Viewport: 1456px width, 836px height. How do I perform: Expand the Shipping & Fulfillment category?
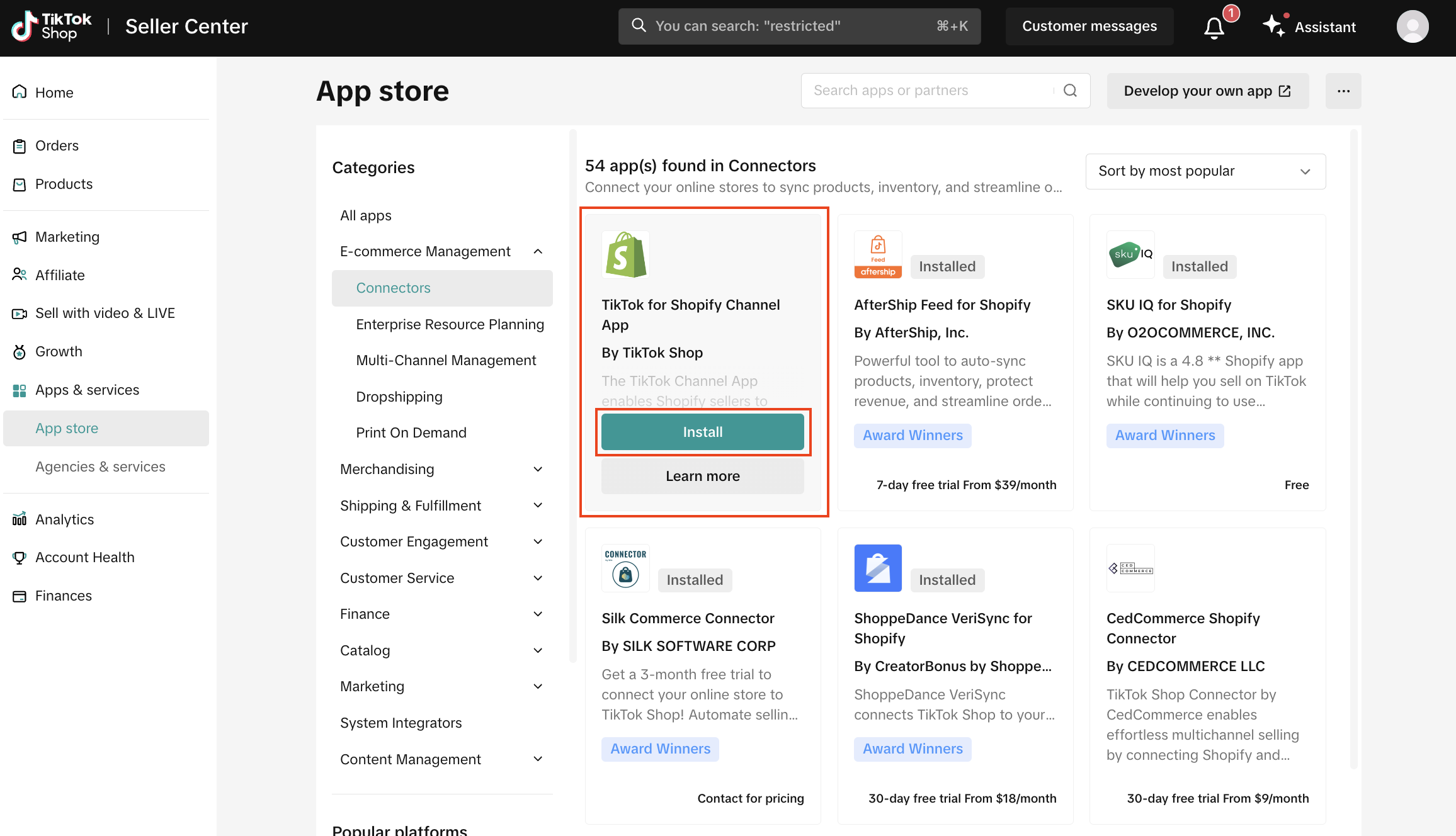538,506
